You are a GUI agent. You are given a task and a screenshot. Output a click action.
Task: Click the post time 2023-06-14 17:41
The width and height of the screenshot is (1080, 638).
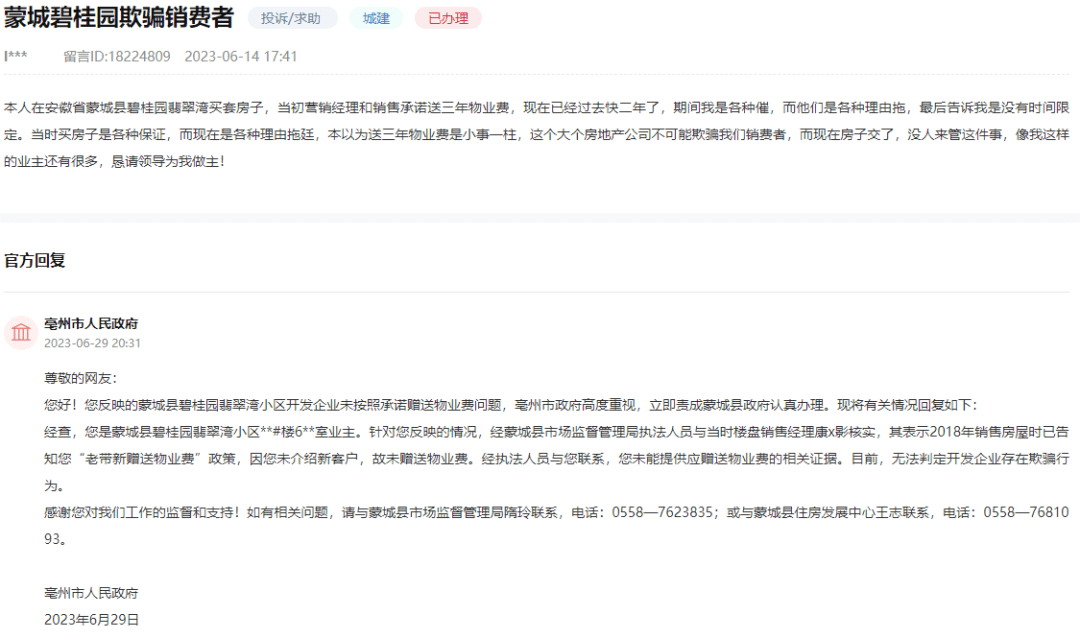tap(240, 56)
